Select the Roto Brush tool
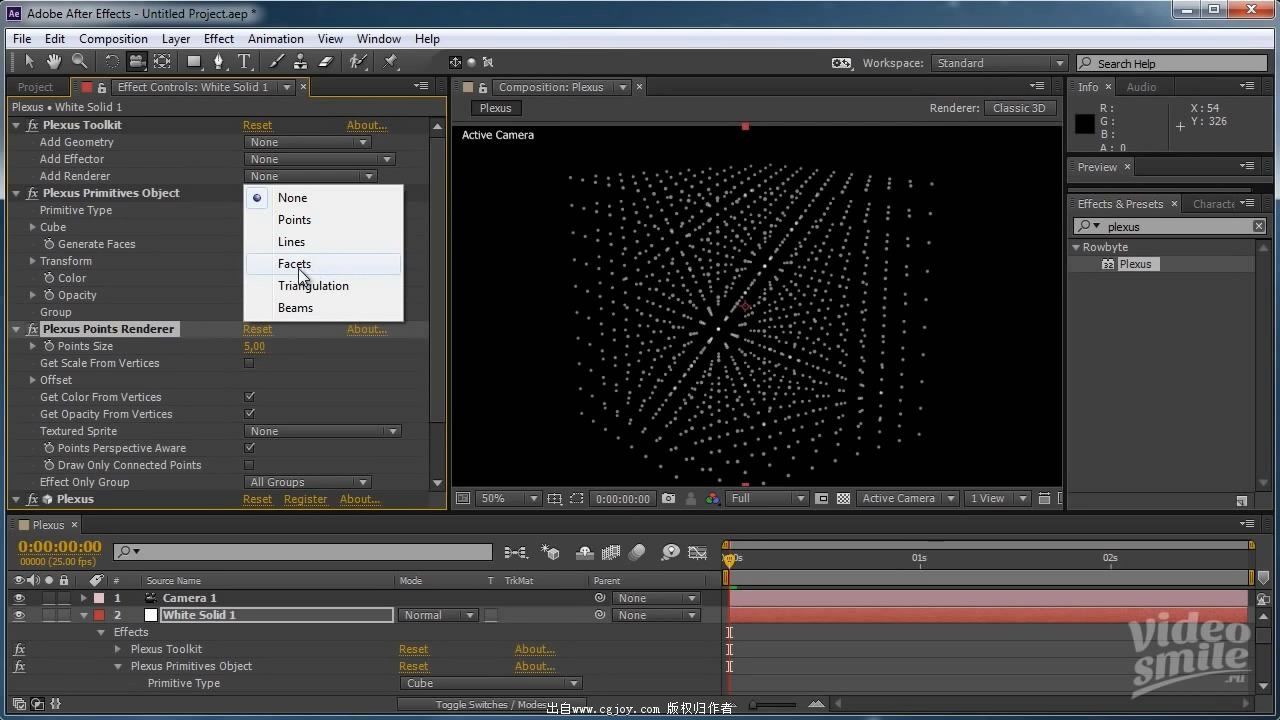This screenshot has width=1280, height=720. coord(358,62)
